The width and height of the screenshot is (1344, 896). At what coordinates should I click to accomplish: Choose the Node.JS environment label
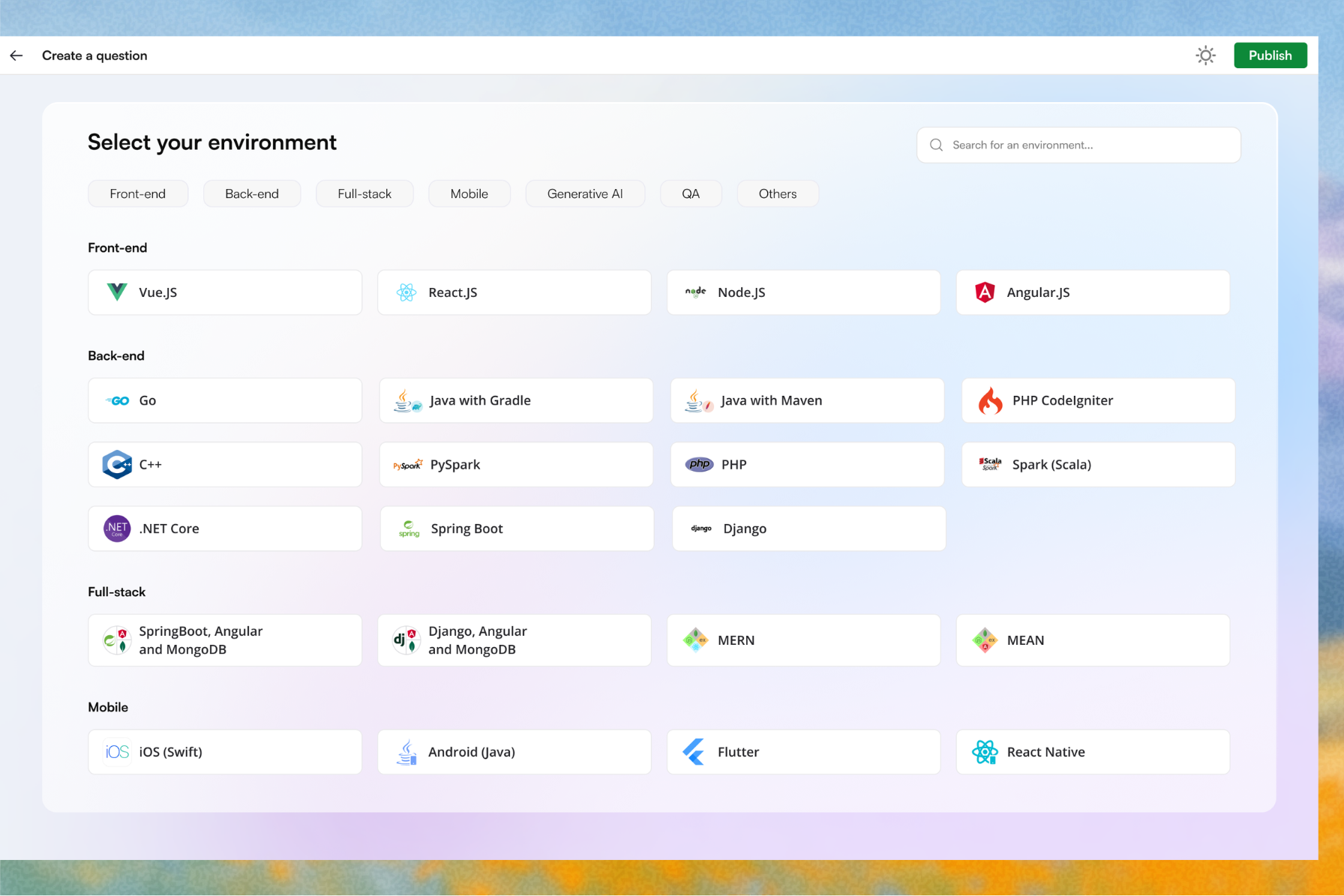742,292
